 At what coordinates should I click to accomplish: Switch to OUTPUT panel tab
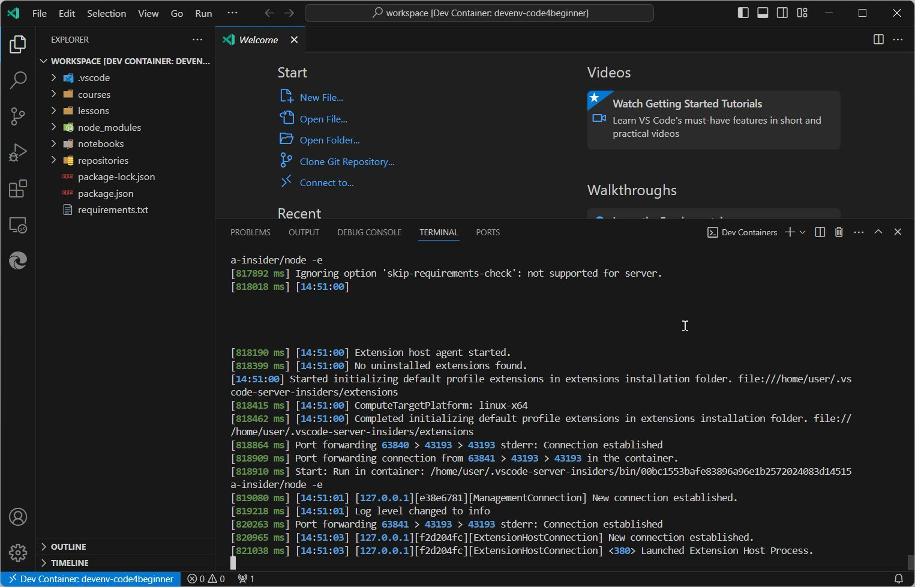pyautogui.click(x=304, y=232)
